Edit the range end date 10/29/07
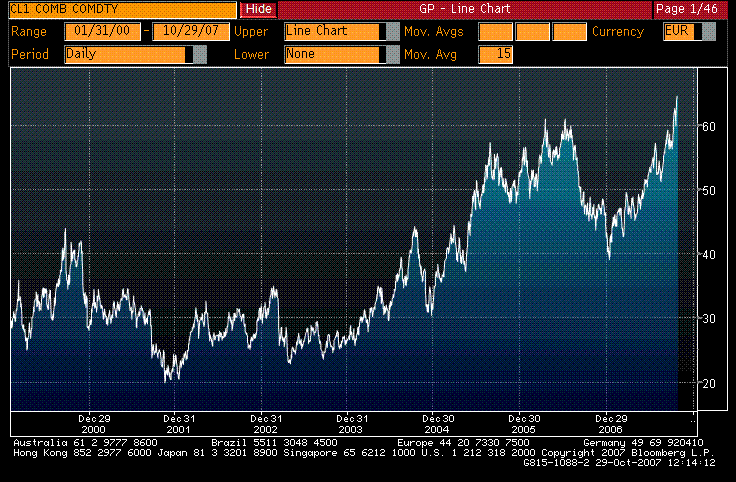The image size is (736, 482). coord(191,31)
